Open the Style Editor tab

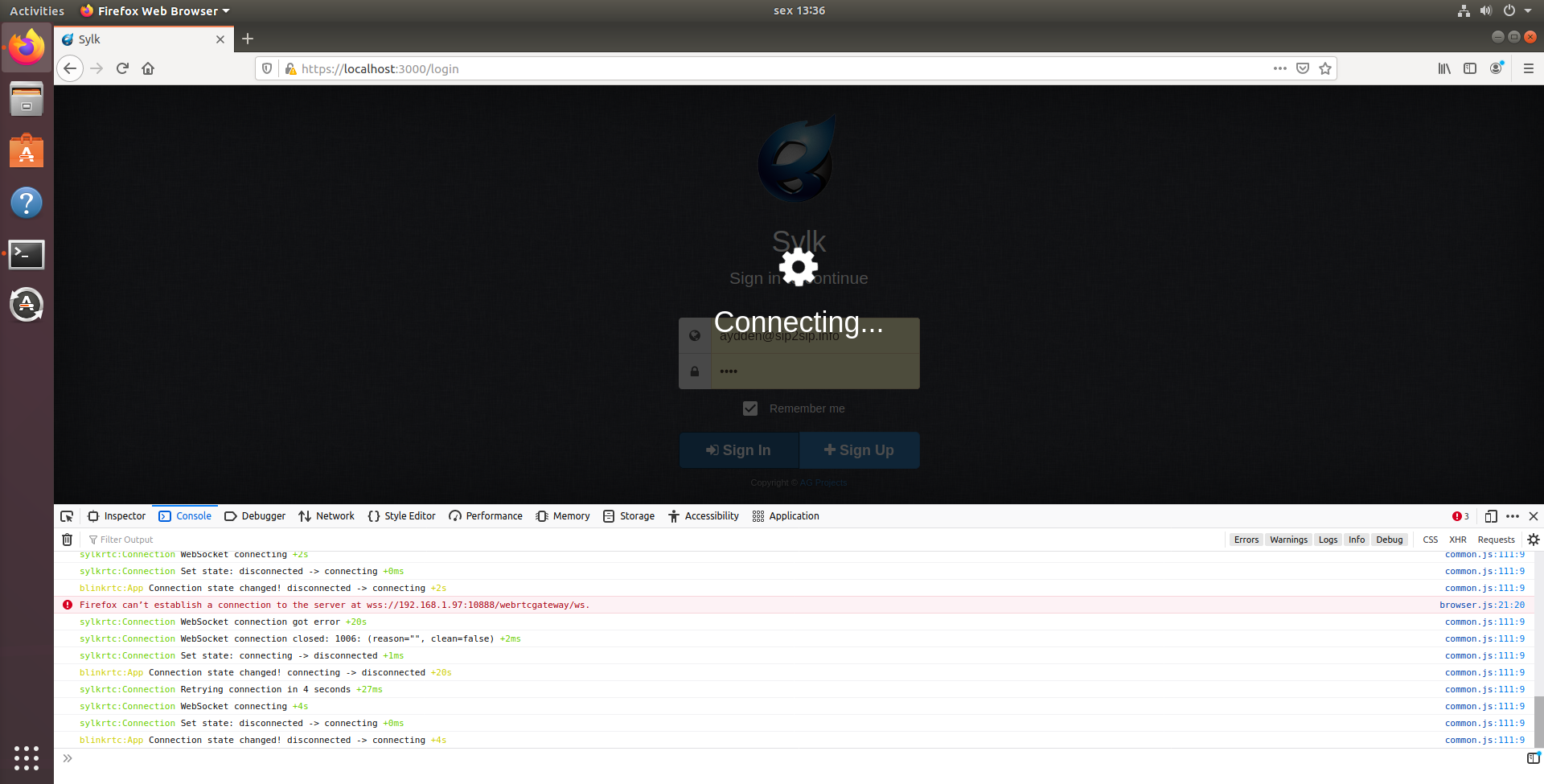[401, 516]
